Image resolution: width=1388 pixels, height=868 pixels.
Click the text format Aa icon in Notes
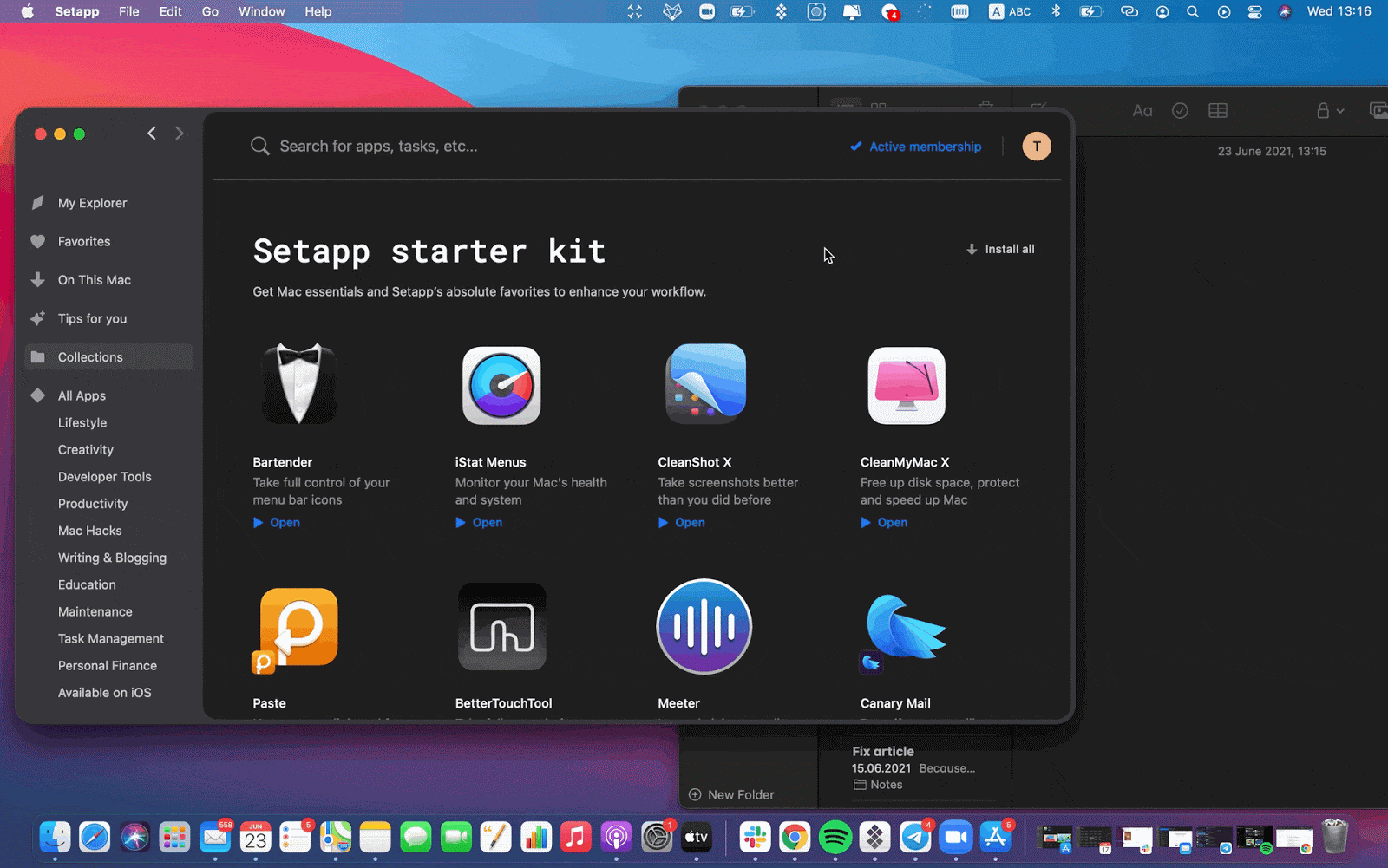1142,110
